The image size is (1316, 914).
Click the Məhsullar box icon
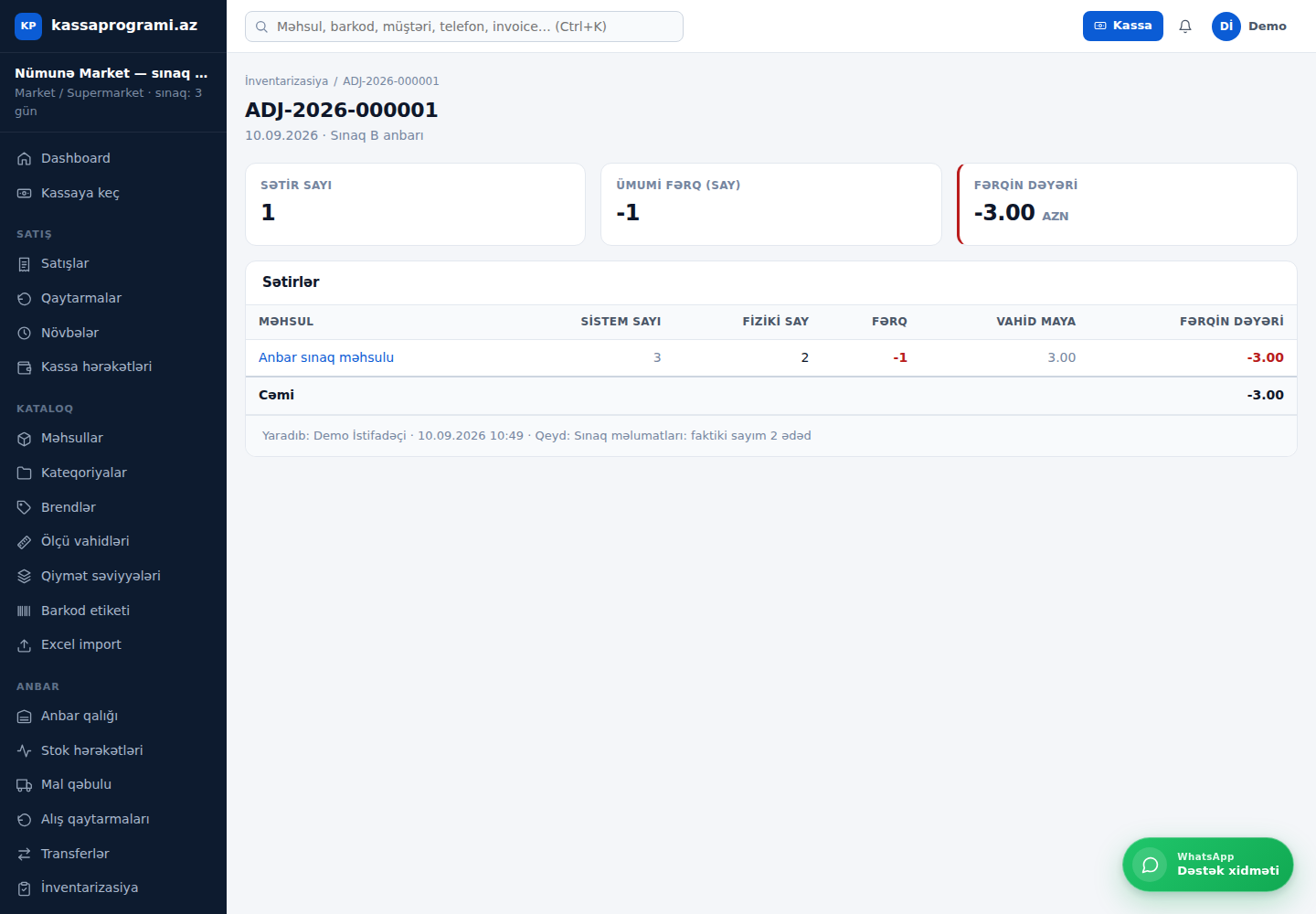[x=25, y=439]
